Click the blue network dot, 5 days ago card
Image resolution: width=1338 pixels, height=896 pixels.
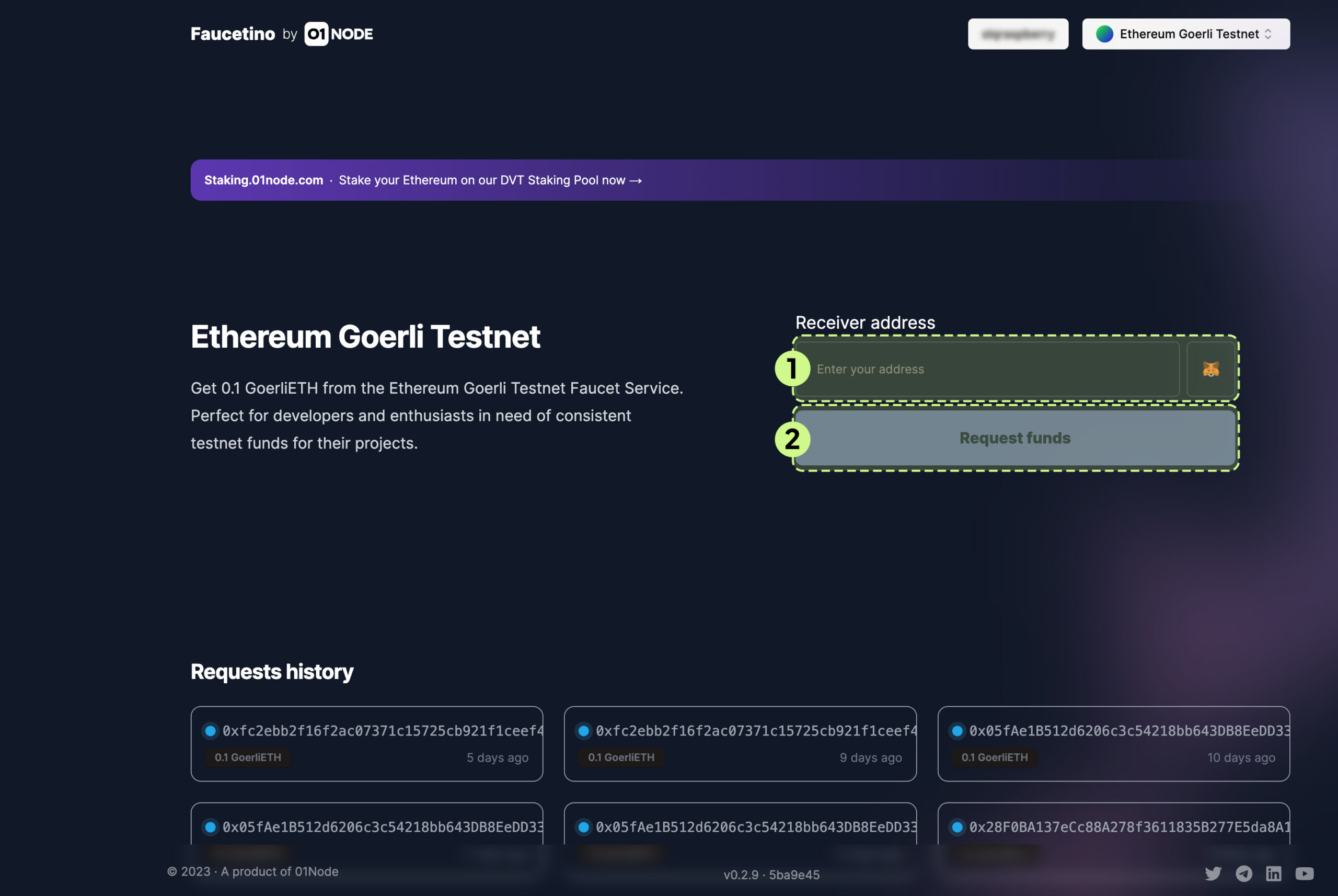coord(210,731)
